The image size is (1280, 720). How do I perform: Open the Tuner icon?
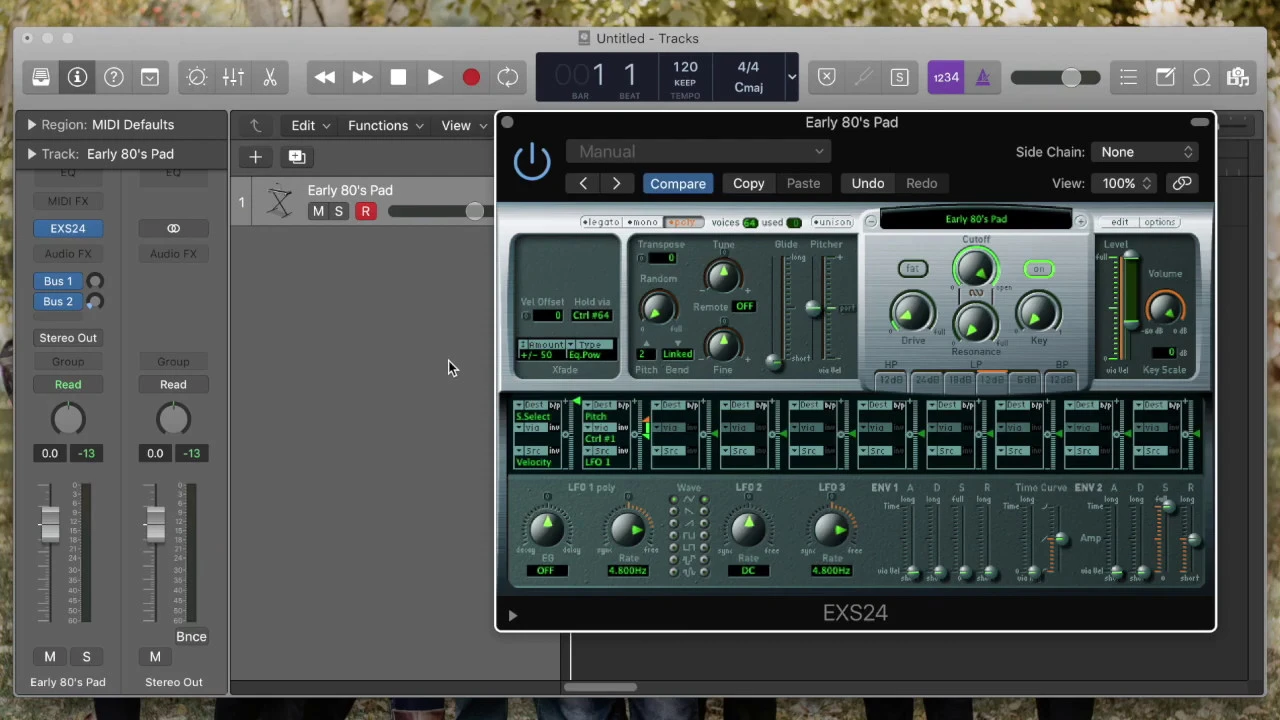click(863, 77)
